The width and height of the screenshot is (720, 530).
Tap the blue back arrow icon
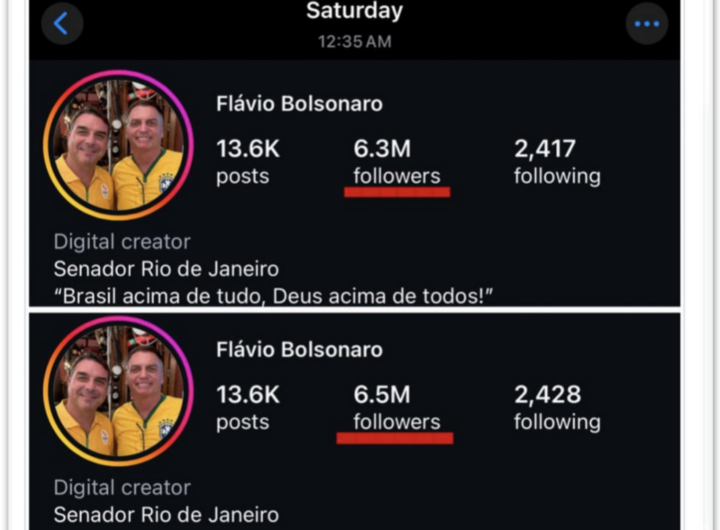pyautogui.click(x=61, y=23)
